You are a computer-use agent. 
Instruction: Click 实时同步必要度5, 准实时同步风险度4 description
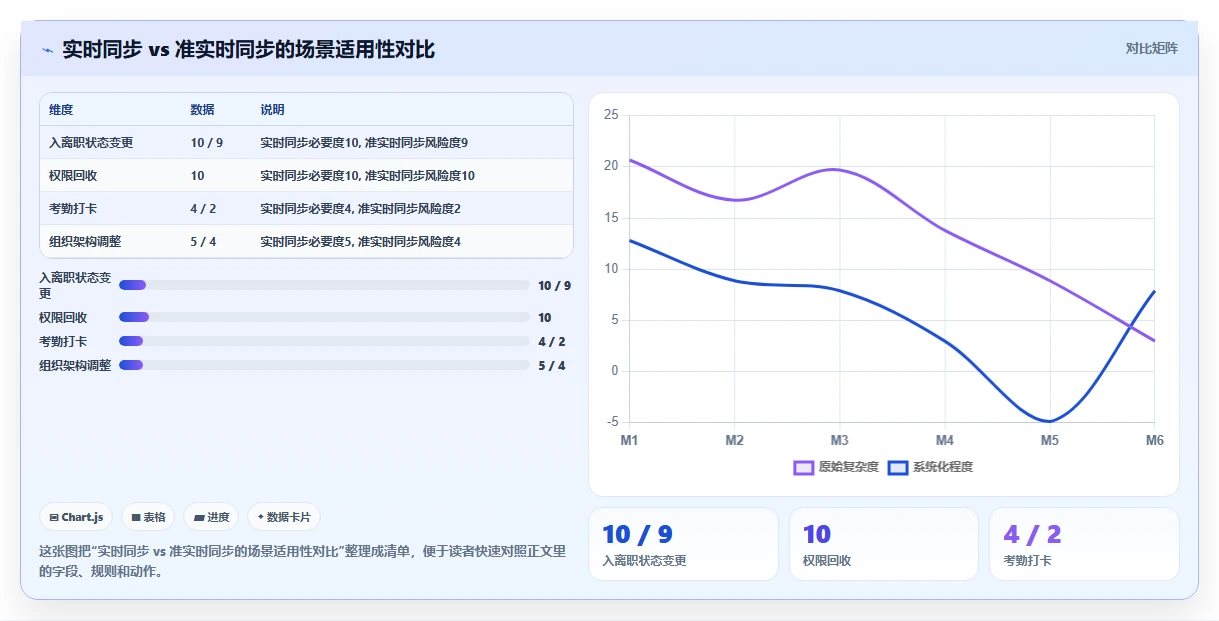click(361, 242)
